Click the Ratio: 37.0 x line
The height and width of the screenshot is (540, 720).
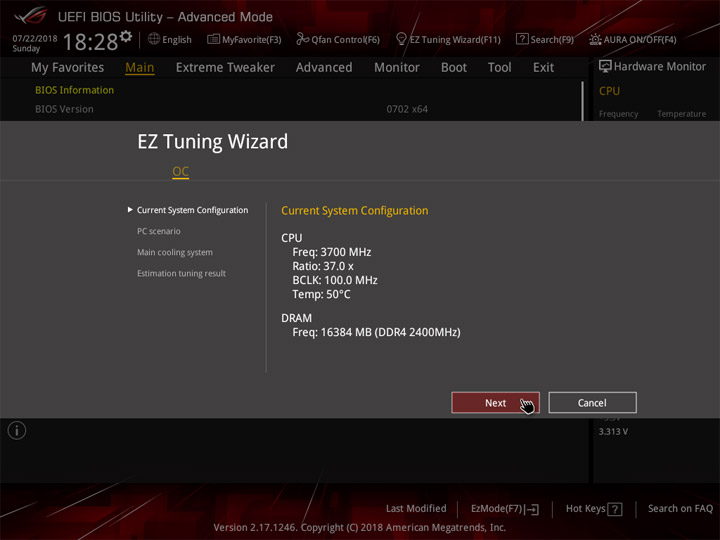(x=323, y=266)
